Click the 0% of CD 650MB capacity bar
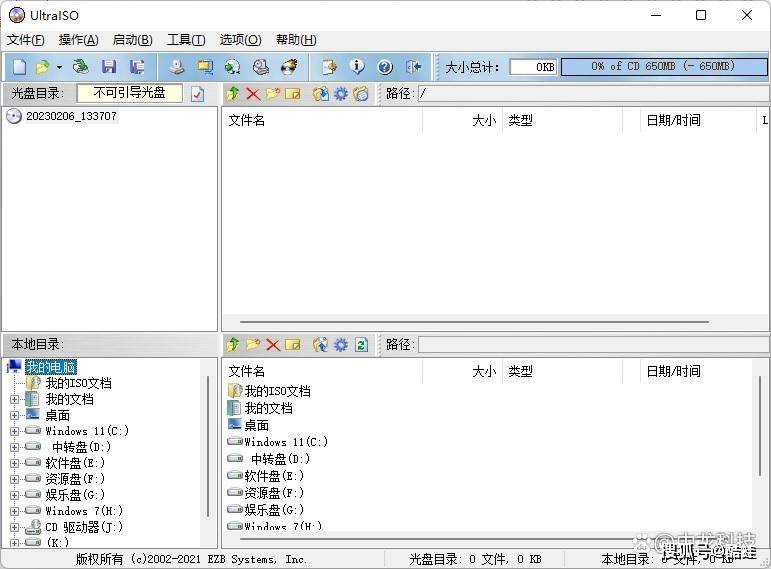The width and height of the screenshot is (771, 569). tap(663, 66)
